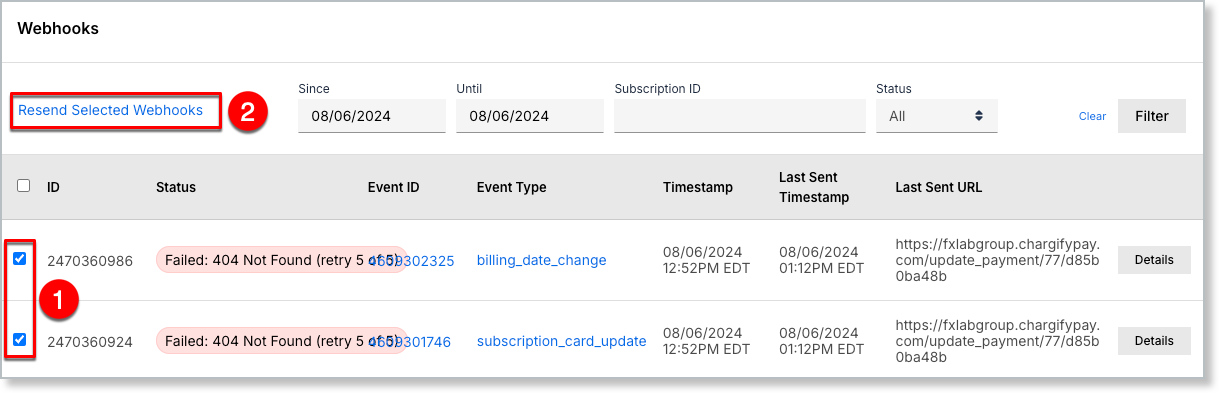Open Details for the subscription_card_update webhook
This screenshot has height=393, width=1219.
(1154, 341)
